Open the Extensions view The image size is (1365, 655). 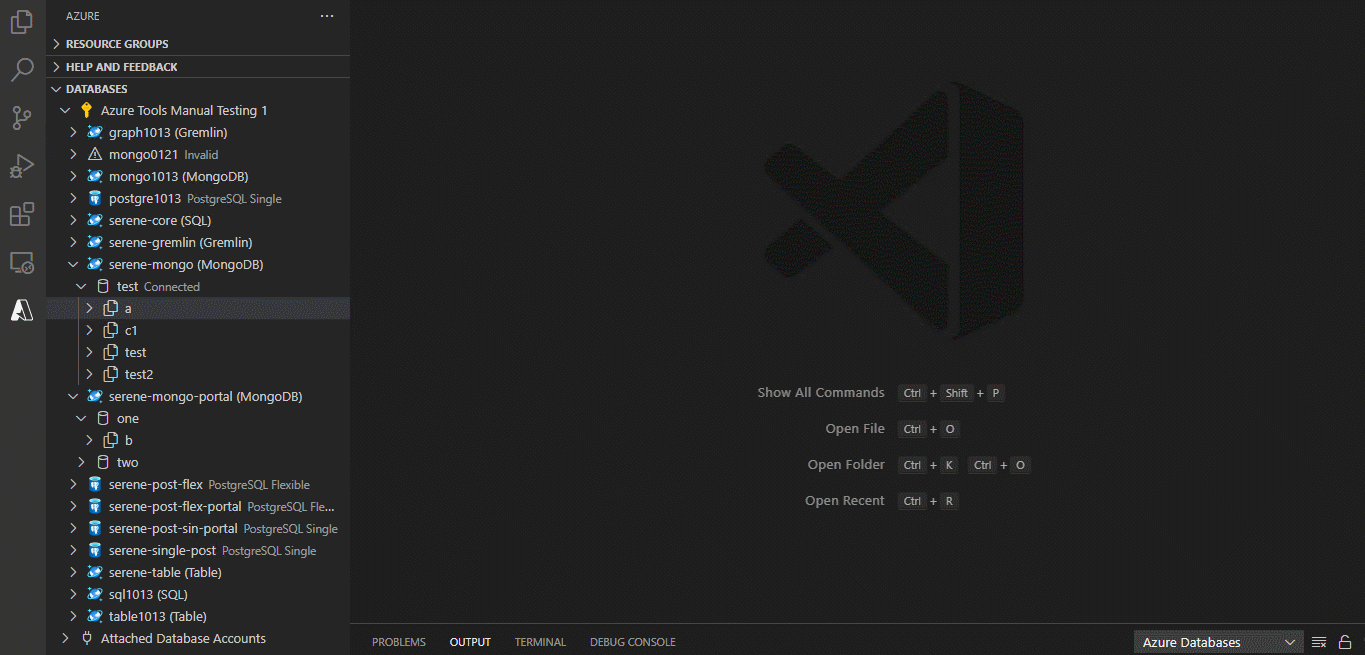click(x=22, y=214)
